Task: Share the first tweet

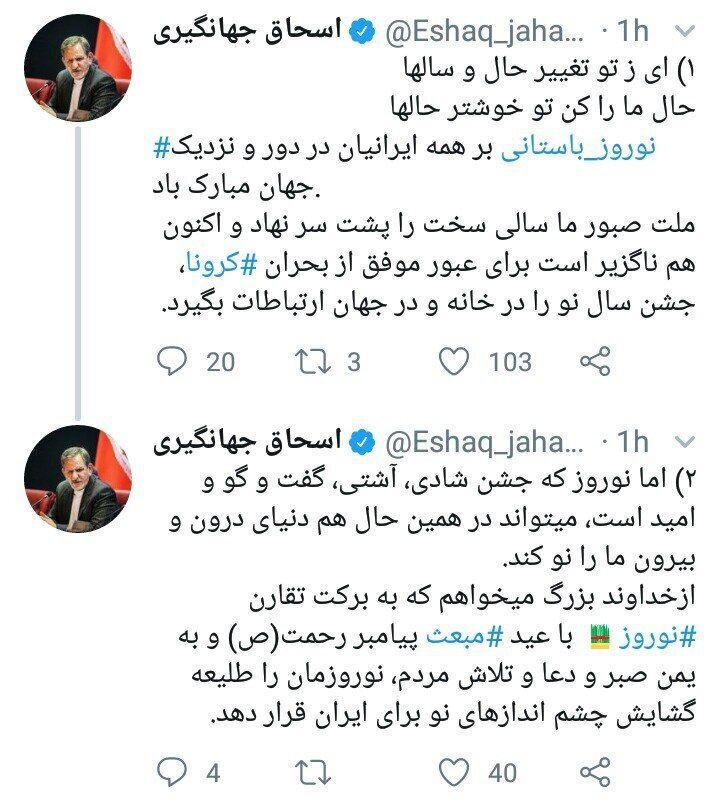Action: click(595, 361)
